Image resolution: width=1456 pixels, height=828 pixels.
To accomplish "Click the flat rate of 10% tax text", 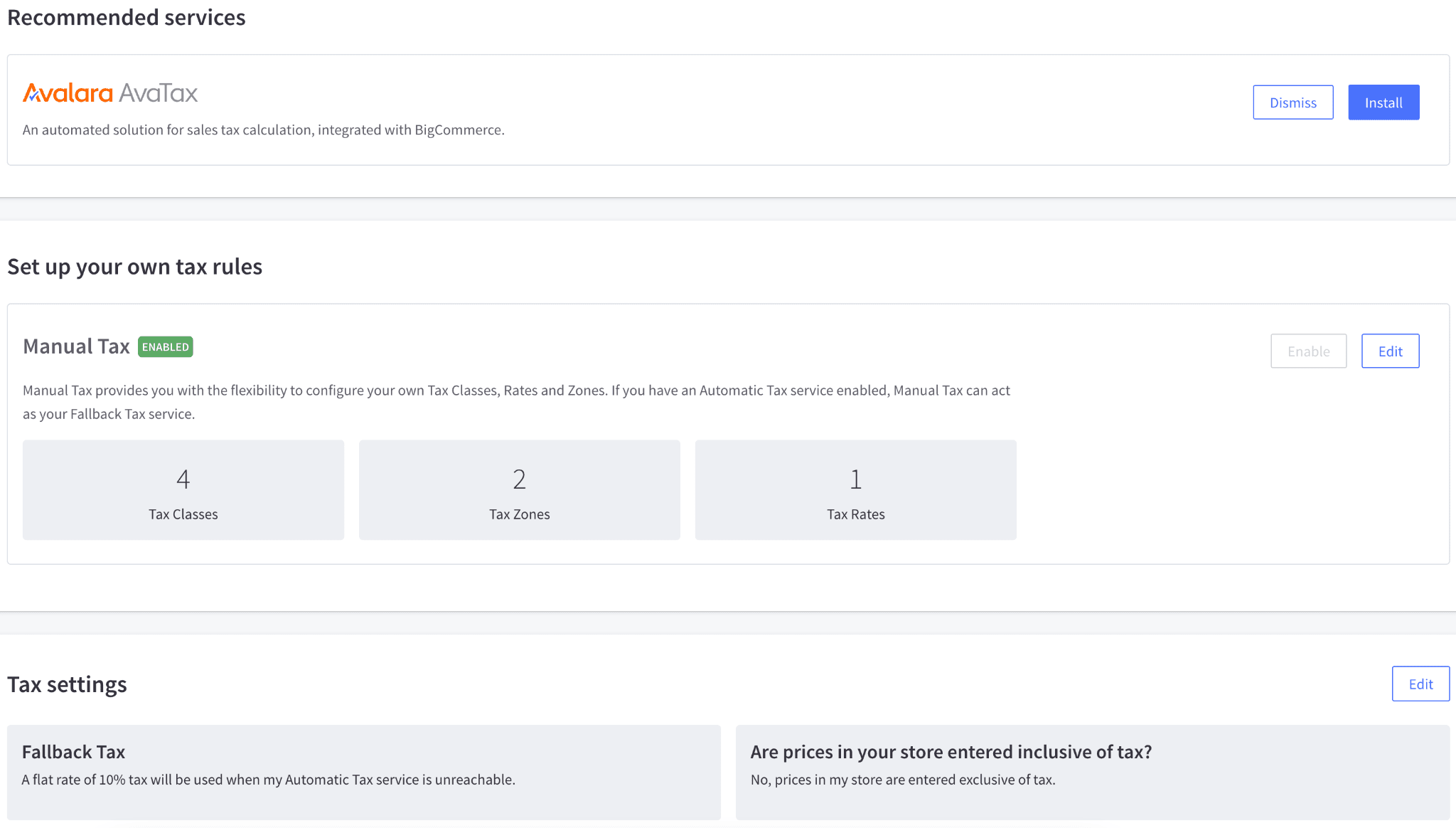I will (269, 780).
